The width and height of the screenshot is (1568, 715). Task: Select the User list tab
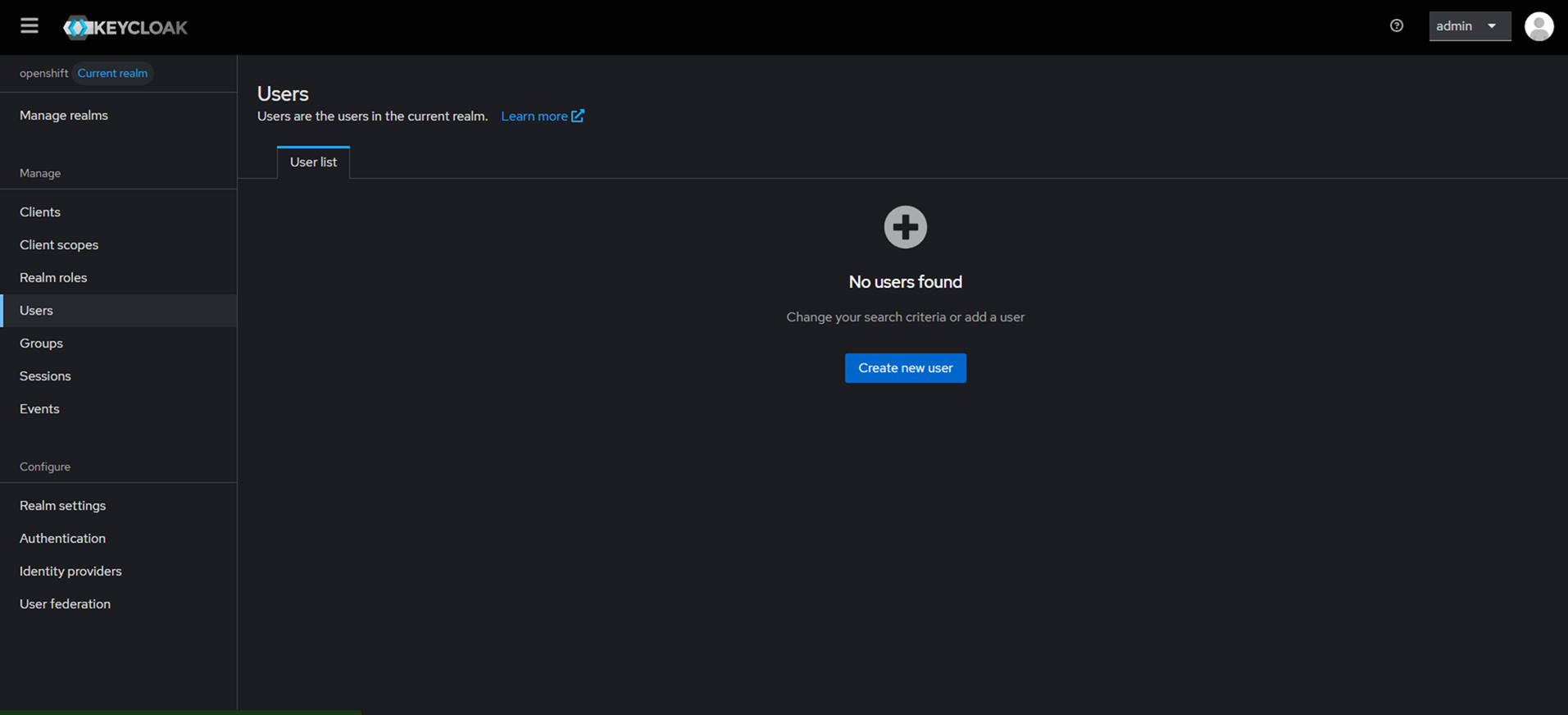point(313,162)
